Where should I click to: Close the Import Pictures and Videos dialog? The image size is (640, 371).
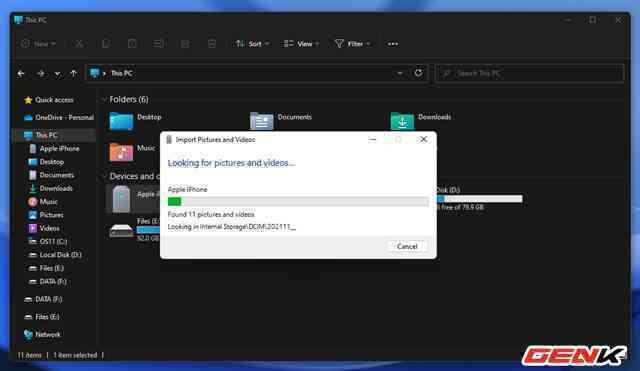point(424,140)
